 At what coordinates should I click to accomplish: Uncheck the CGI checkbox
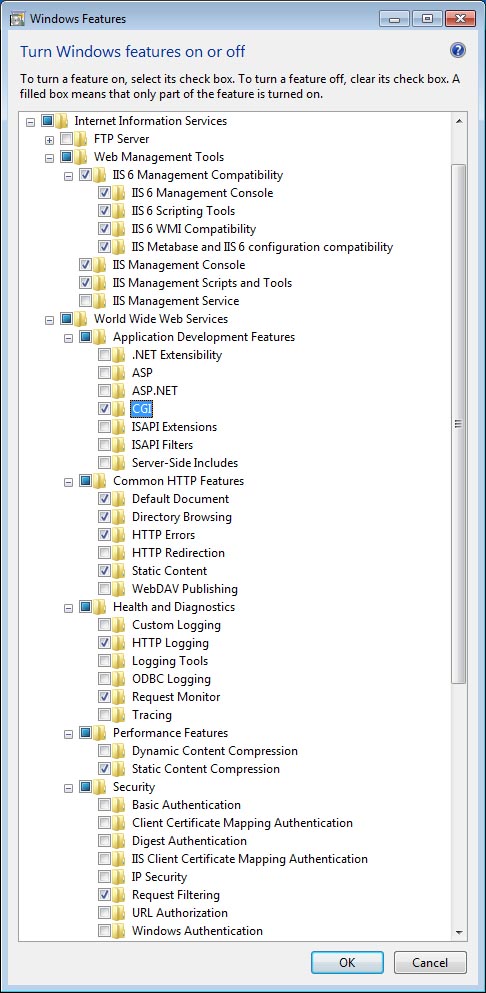tap(105, 408)
